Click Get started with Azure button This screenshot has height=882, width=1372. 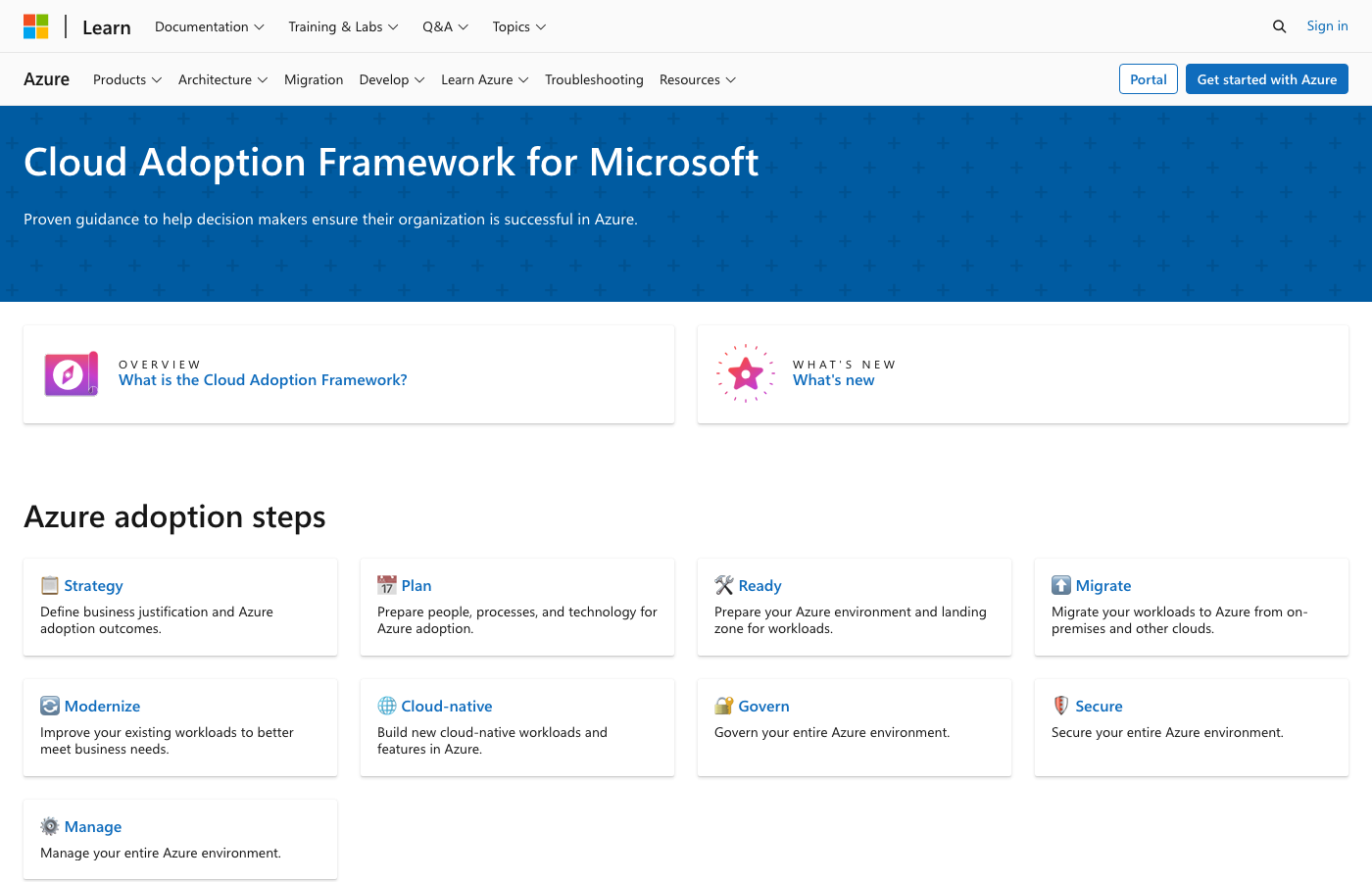point(1267,79)
